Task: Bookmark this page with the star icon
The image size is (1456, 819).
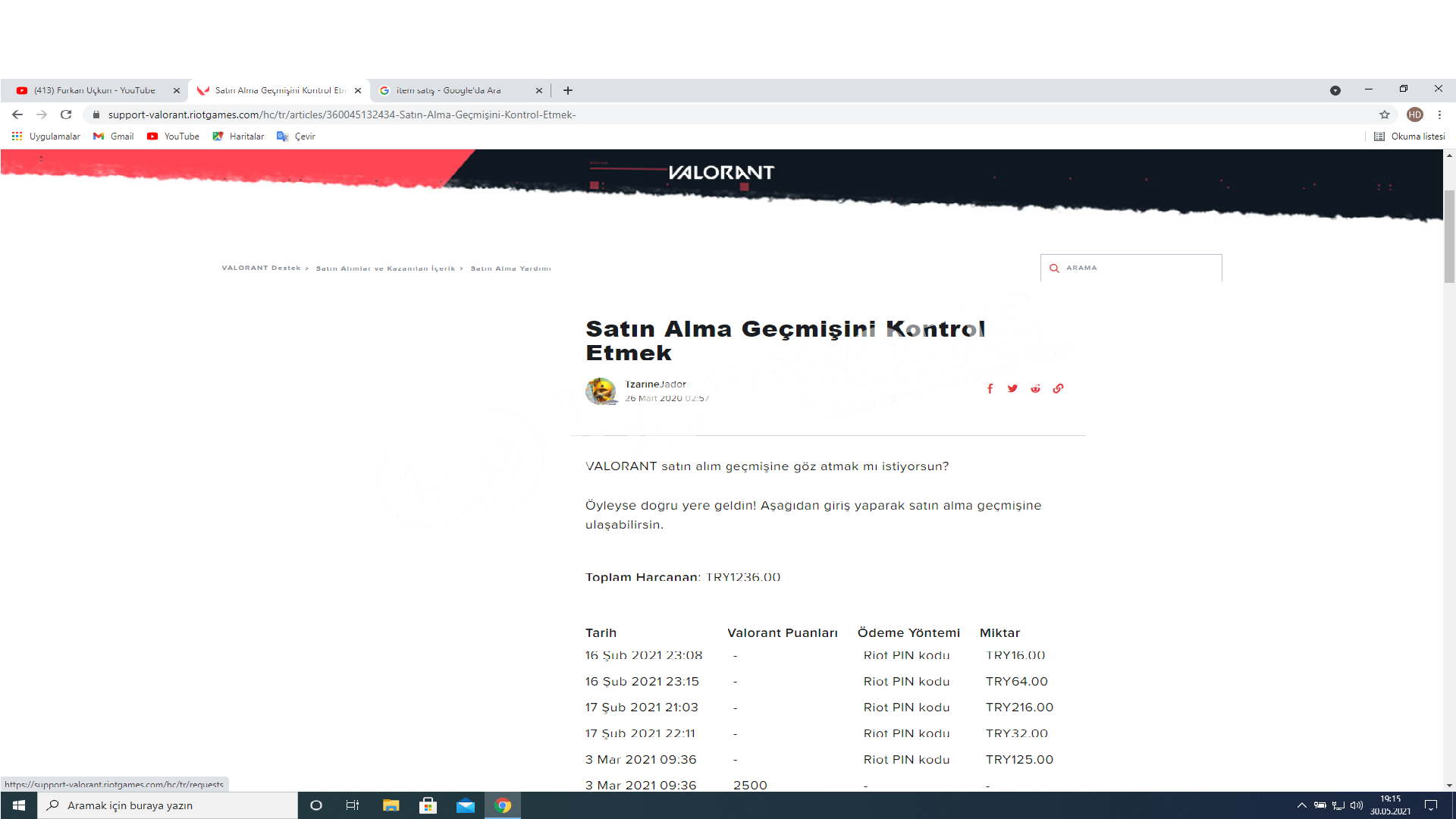Action: click(x=1385, y=115)
